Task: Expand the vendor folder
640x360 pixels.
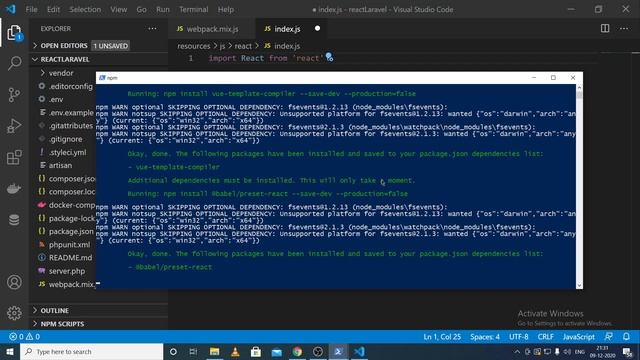Action: click(x=61, y=73)
